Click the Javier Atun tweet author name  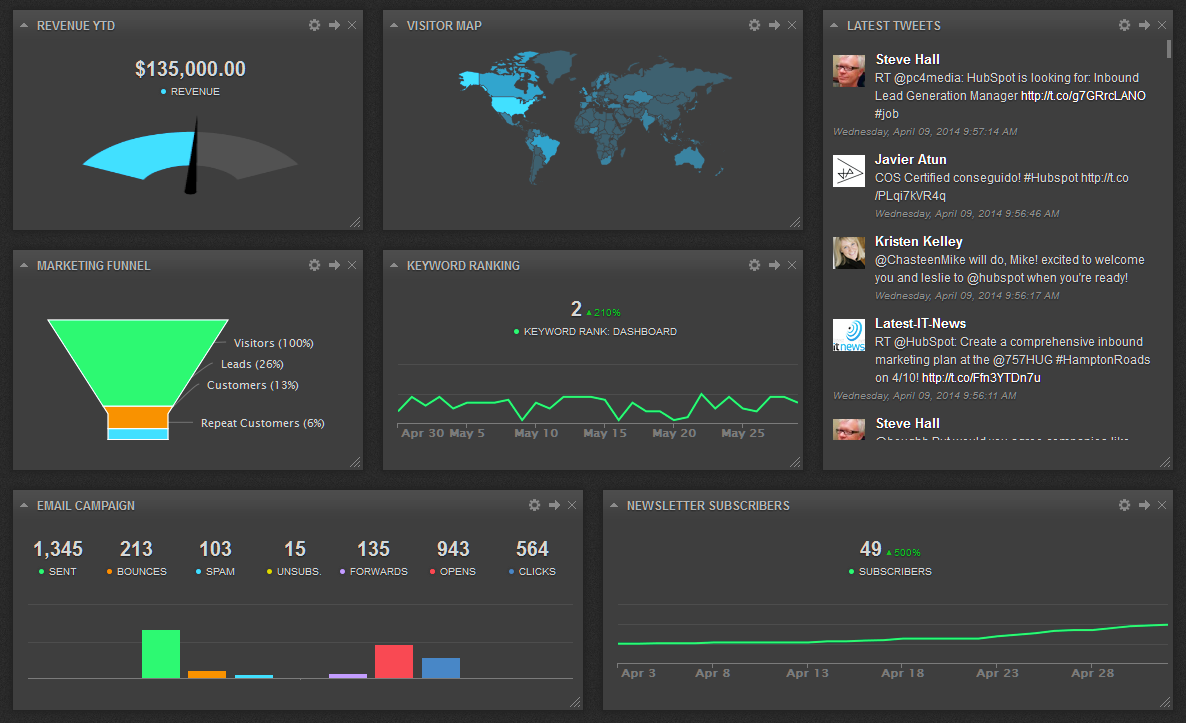[x=911, y=160]
